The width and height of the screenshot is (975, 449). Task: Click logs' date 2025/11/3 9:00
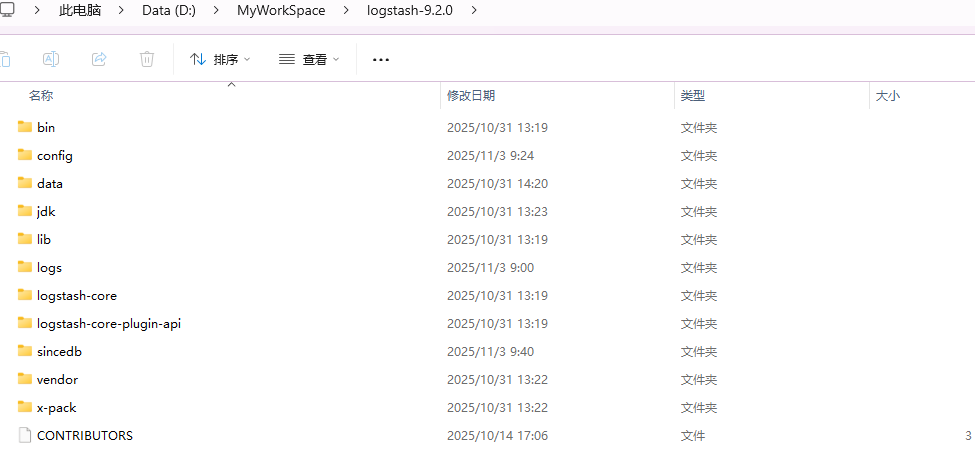491,267
